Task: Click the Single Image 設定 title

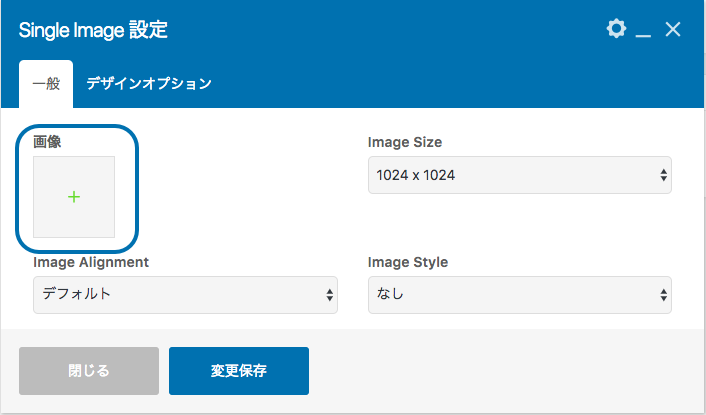Action: [93, 30]
